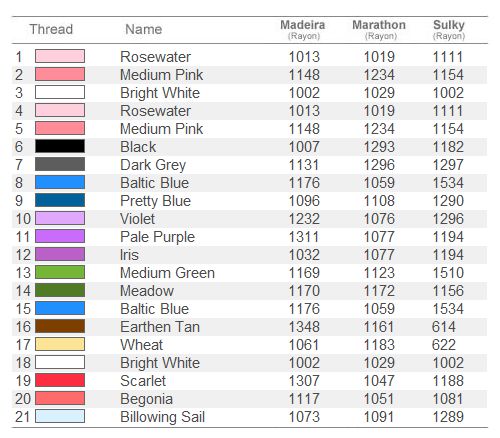Viewport: 500px width, 438px height.
Task: Select the Wheat color swatch
Action: coord(60,344)
